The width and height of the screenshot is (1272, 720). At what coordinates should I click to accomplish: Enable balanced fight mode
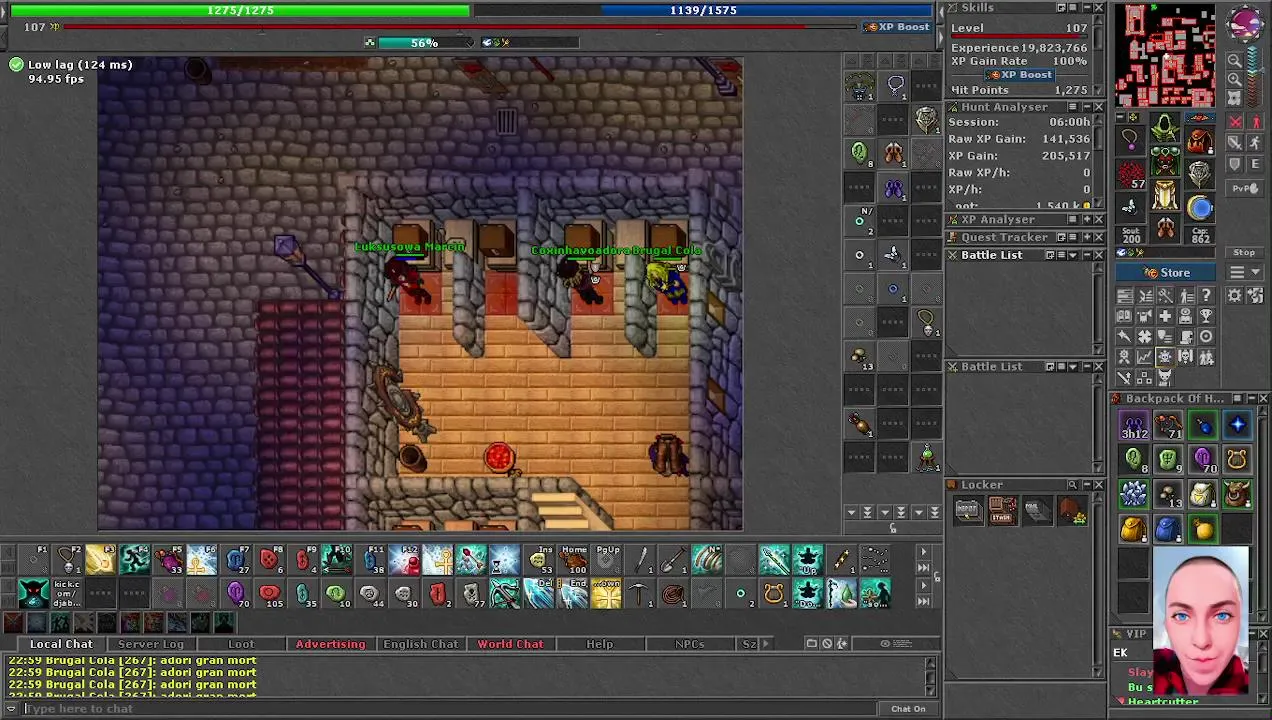[1235, 142]
